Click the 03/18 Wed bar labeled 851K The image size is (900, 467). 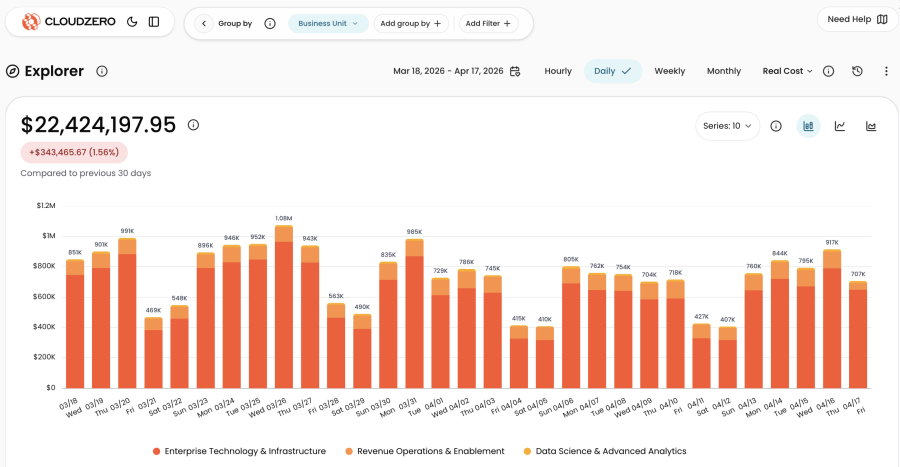pos(75,324)
